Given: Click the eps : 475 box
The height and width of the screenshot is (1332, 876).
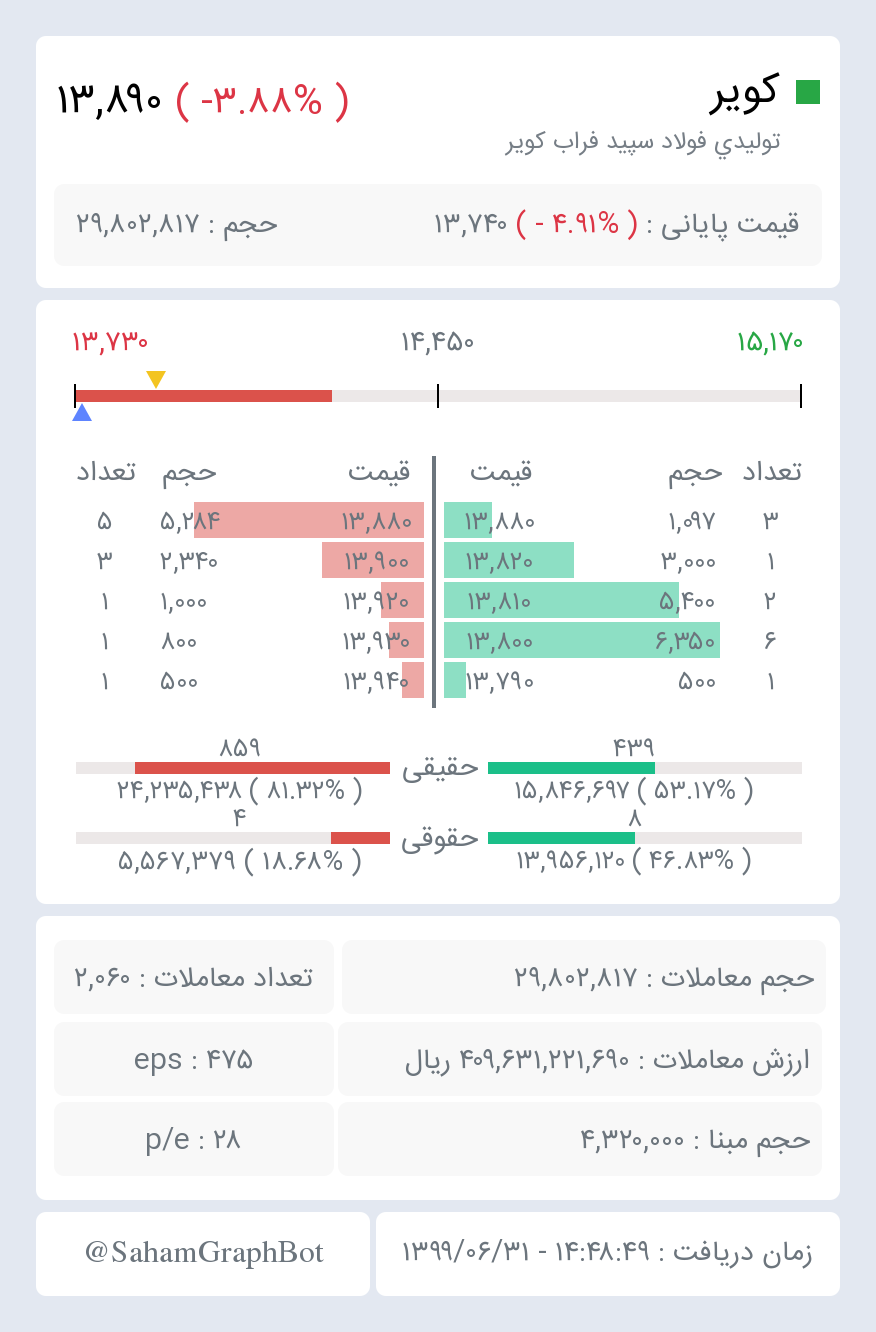Looking at the screenshot, I should coord(194,1059).
